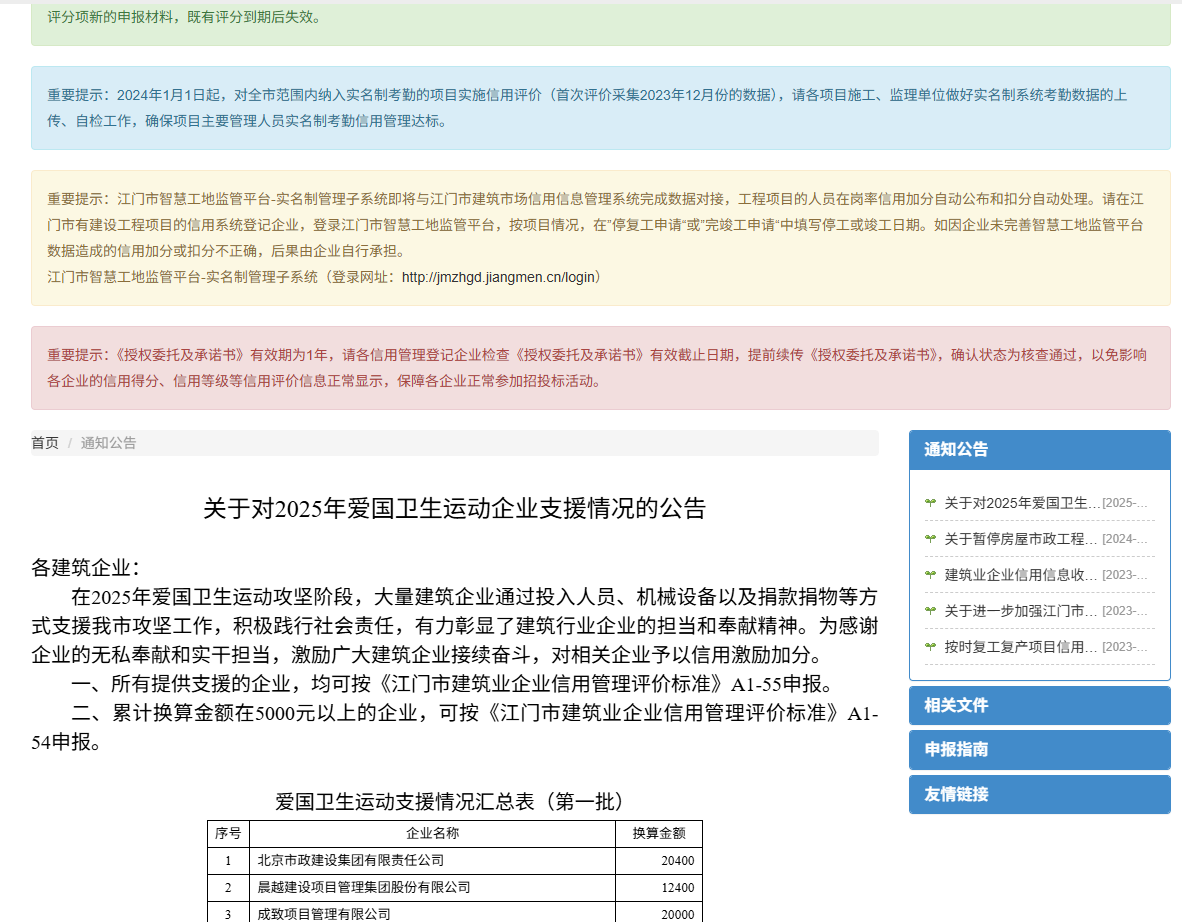Click 北京市政建设集团有限责任公司 table row

click(351, 861)
